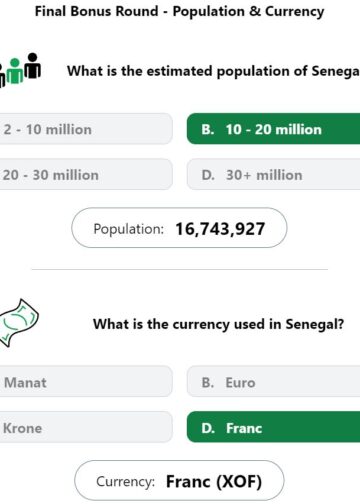
Task: Select the Manat currency answer
Action: click(x=86, y=382)
